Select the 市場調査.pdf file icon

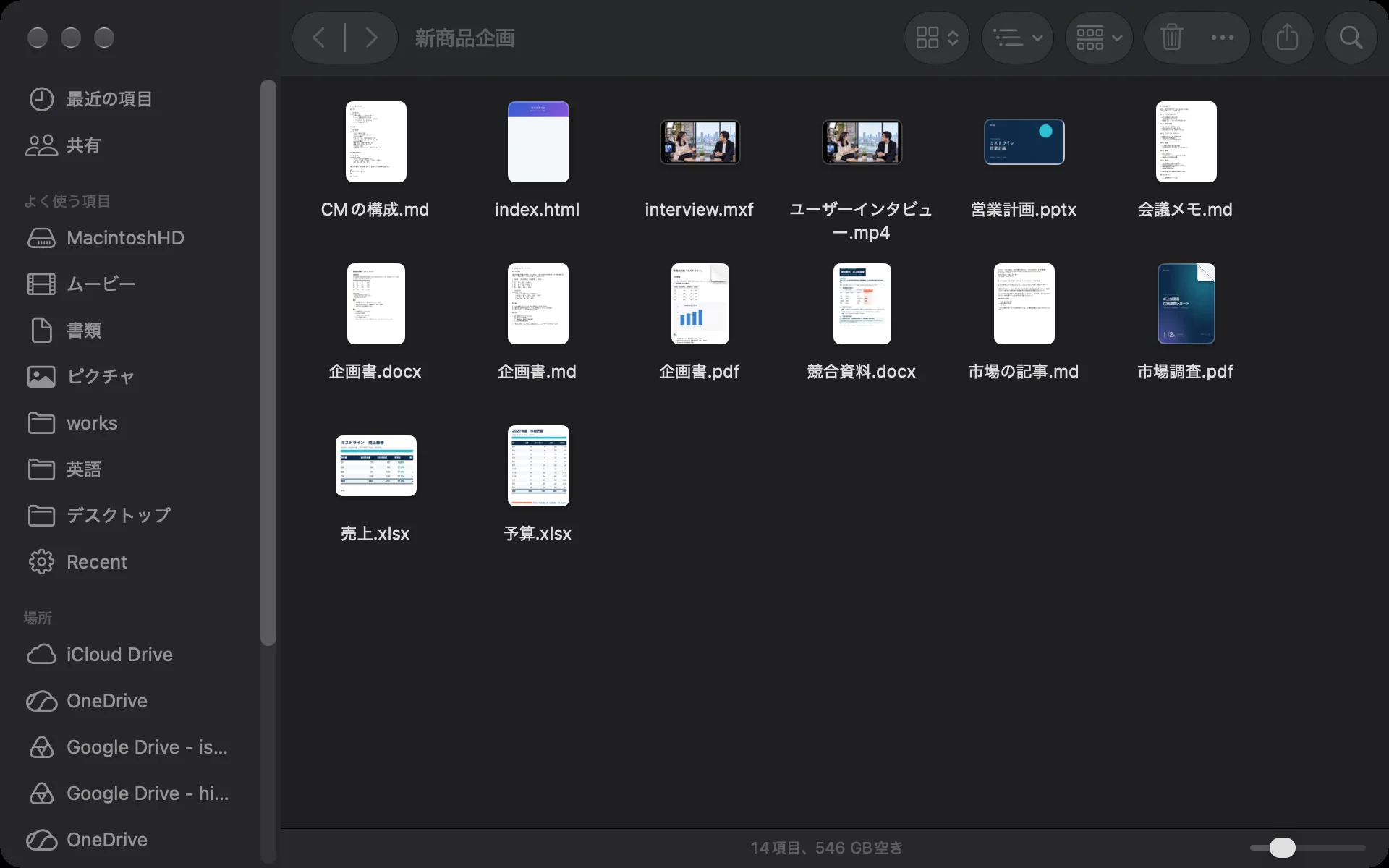(x=1186, y=304)
